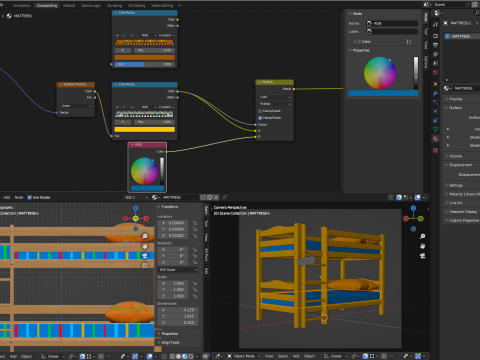Open Texture properties checkered tab

click(x=435, y=151)
